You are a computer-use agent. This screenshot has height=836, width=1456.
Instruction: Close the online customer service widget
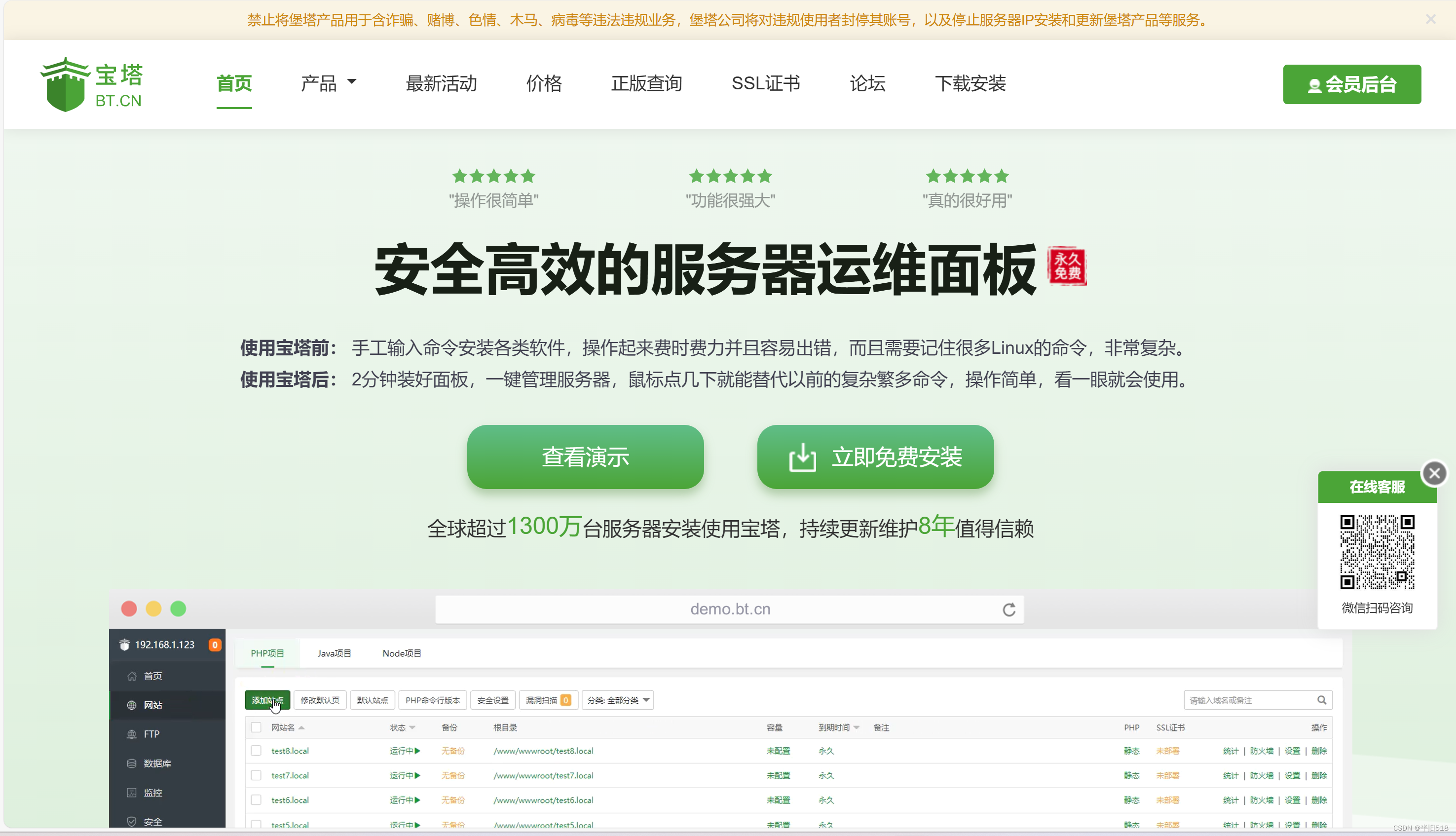tap(1434, 473)
